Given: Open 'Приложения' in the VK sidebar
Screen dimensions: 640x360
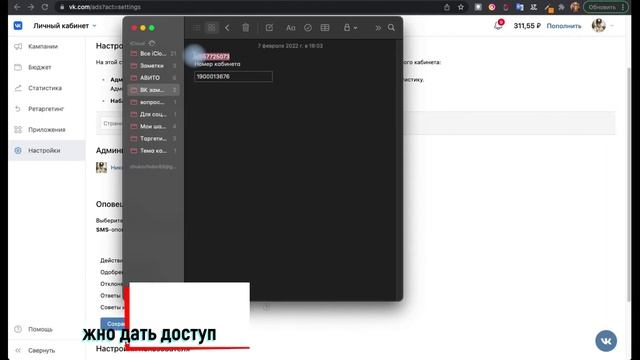Looking at the screenshot, I should 47,130.
